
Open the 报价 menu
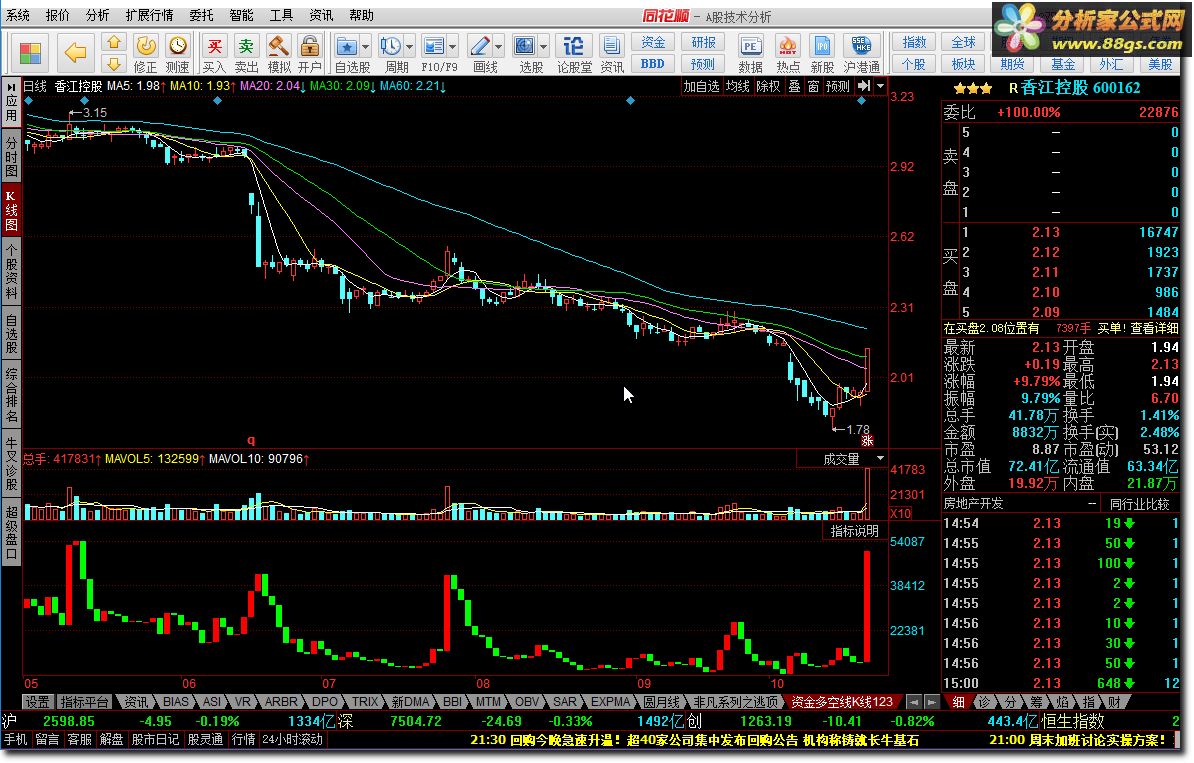[57, 15]
